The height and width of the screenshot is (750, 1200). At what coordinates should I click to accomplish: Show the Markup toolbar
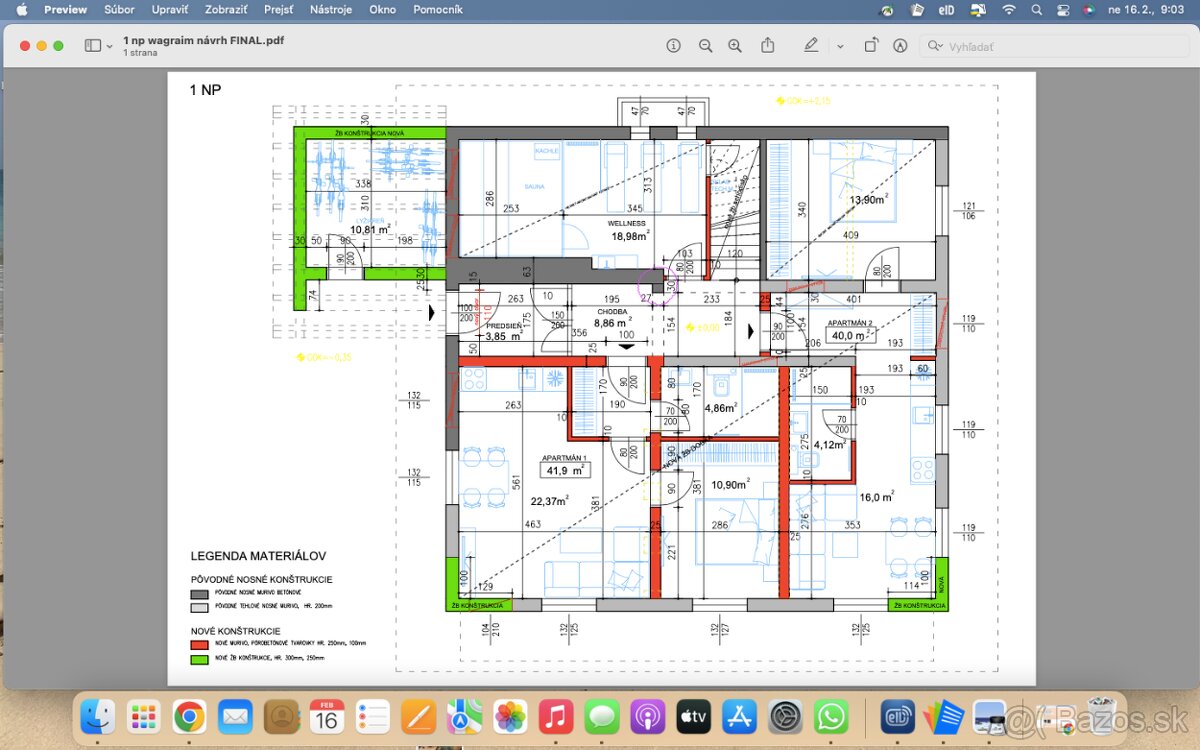coord(900,46)
